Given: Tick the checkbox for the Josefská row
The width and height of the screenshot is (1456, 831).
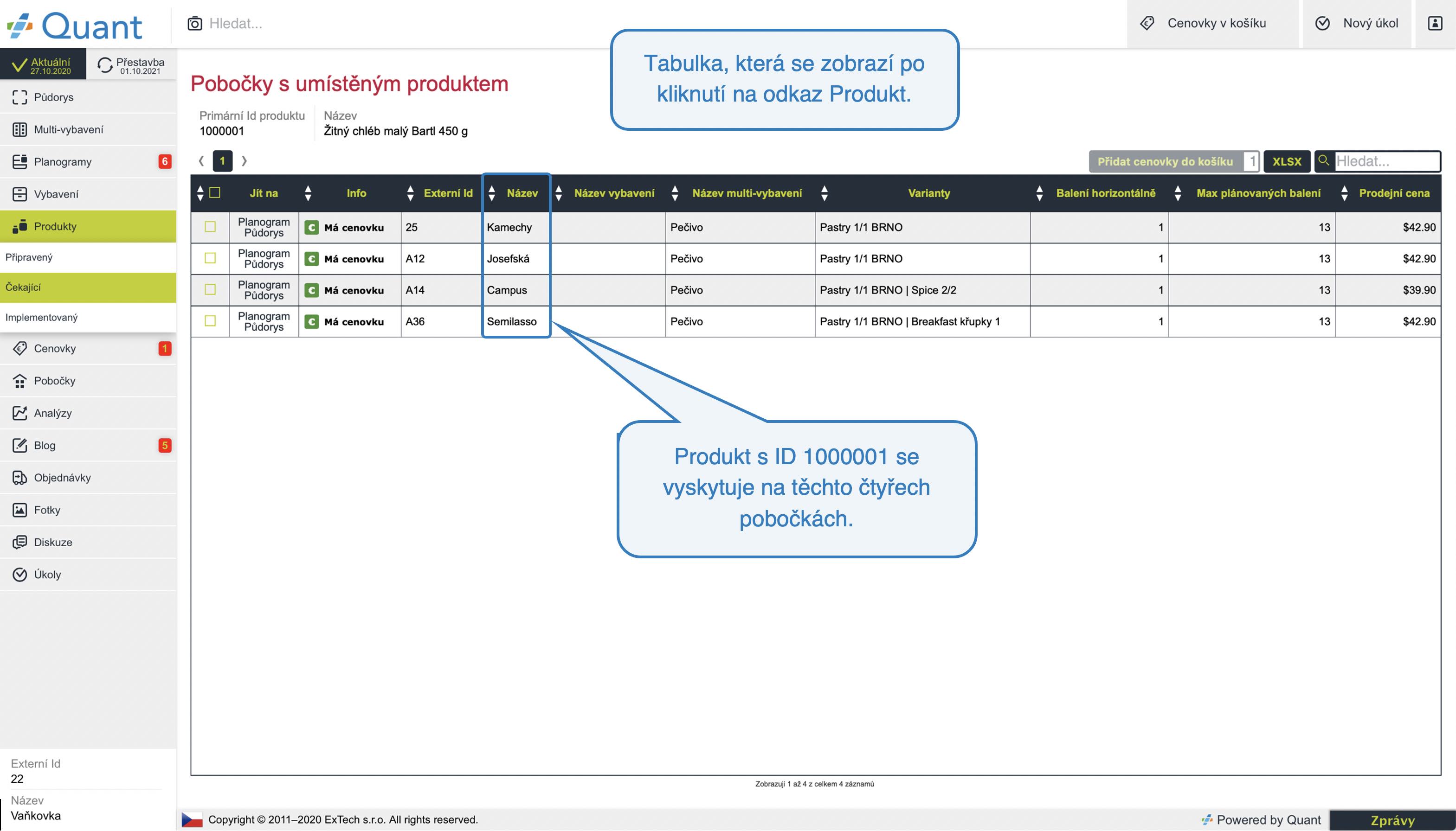Looking at the screenshot, I should (210, 258).
